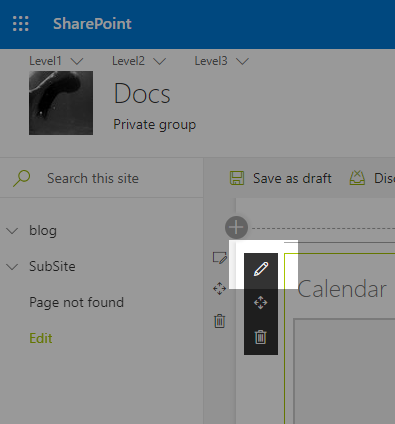Open the Page not found link
Screen dimensions: 395x424
tap(76, 302)
